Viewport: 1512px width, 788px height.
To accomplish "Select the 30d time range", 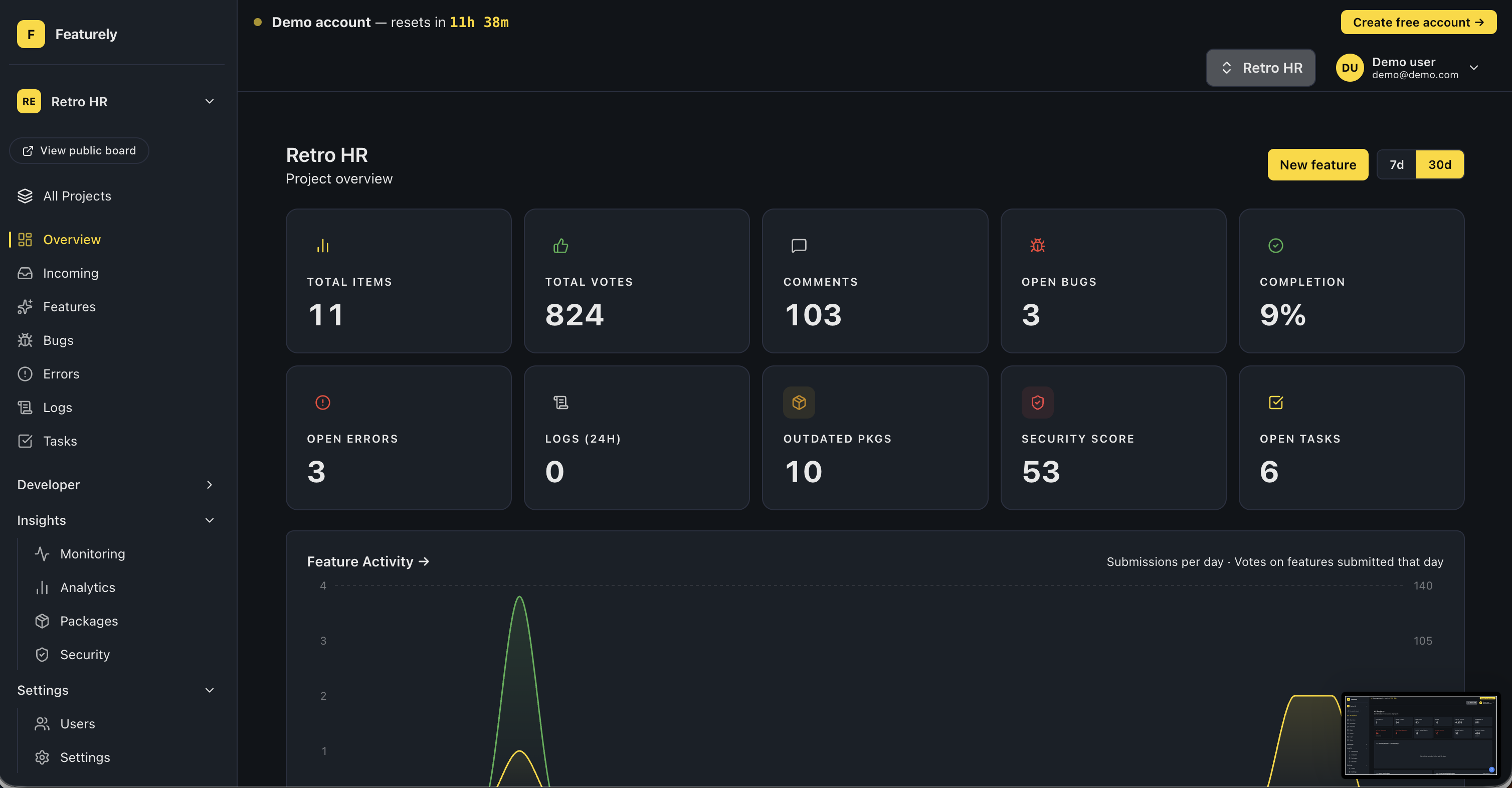I will coord(1439,165).
